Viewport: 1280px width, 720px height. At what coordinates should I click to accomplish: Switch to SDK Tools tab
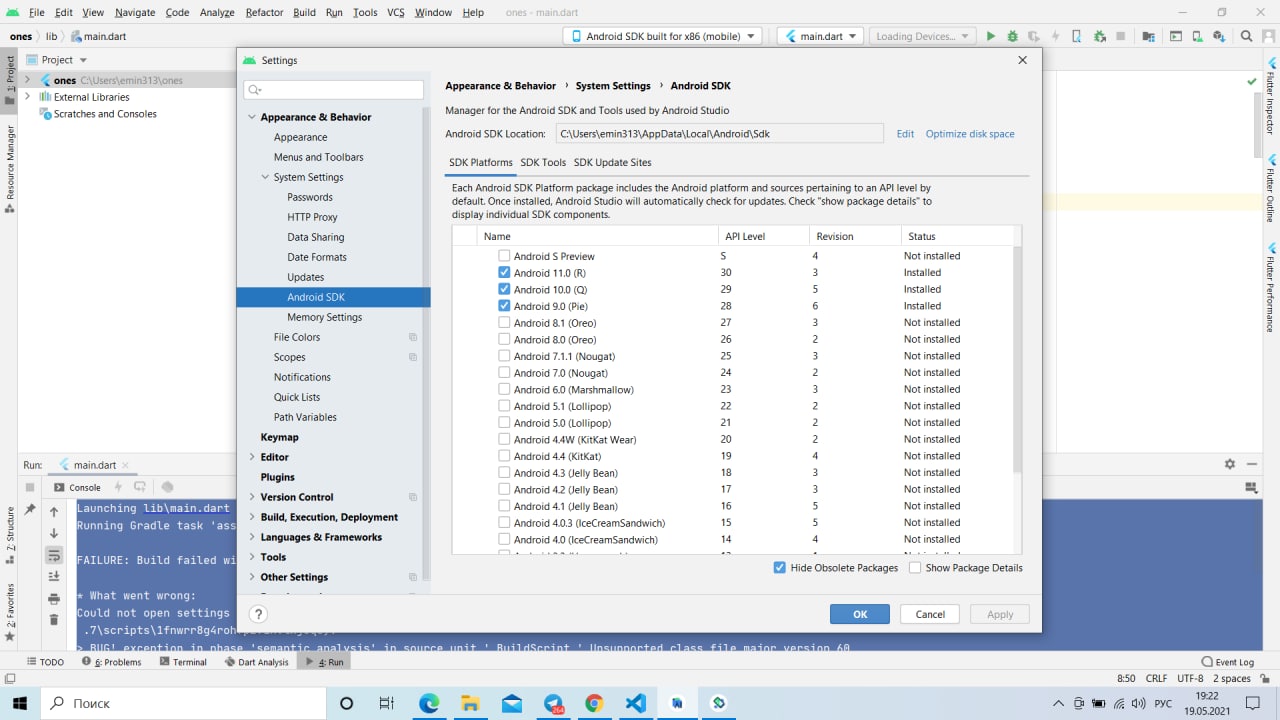[543, 162]
